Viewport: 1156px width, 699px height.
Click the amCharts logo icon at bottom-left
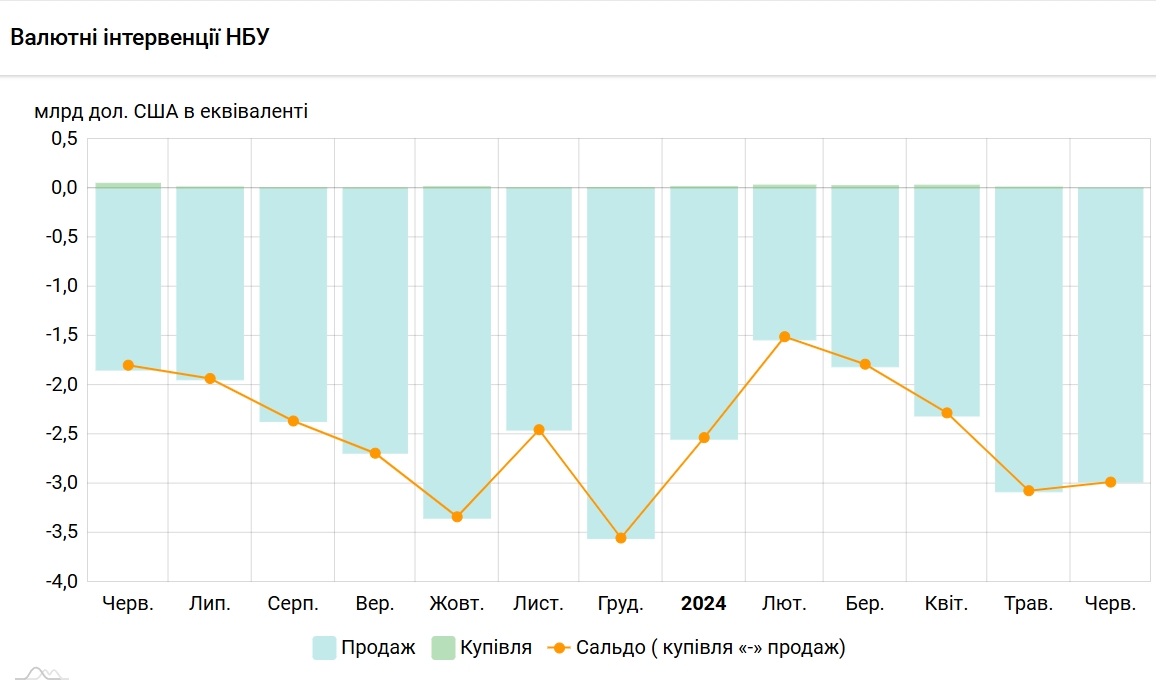42,673
